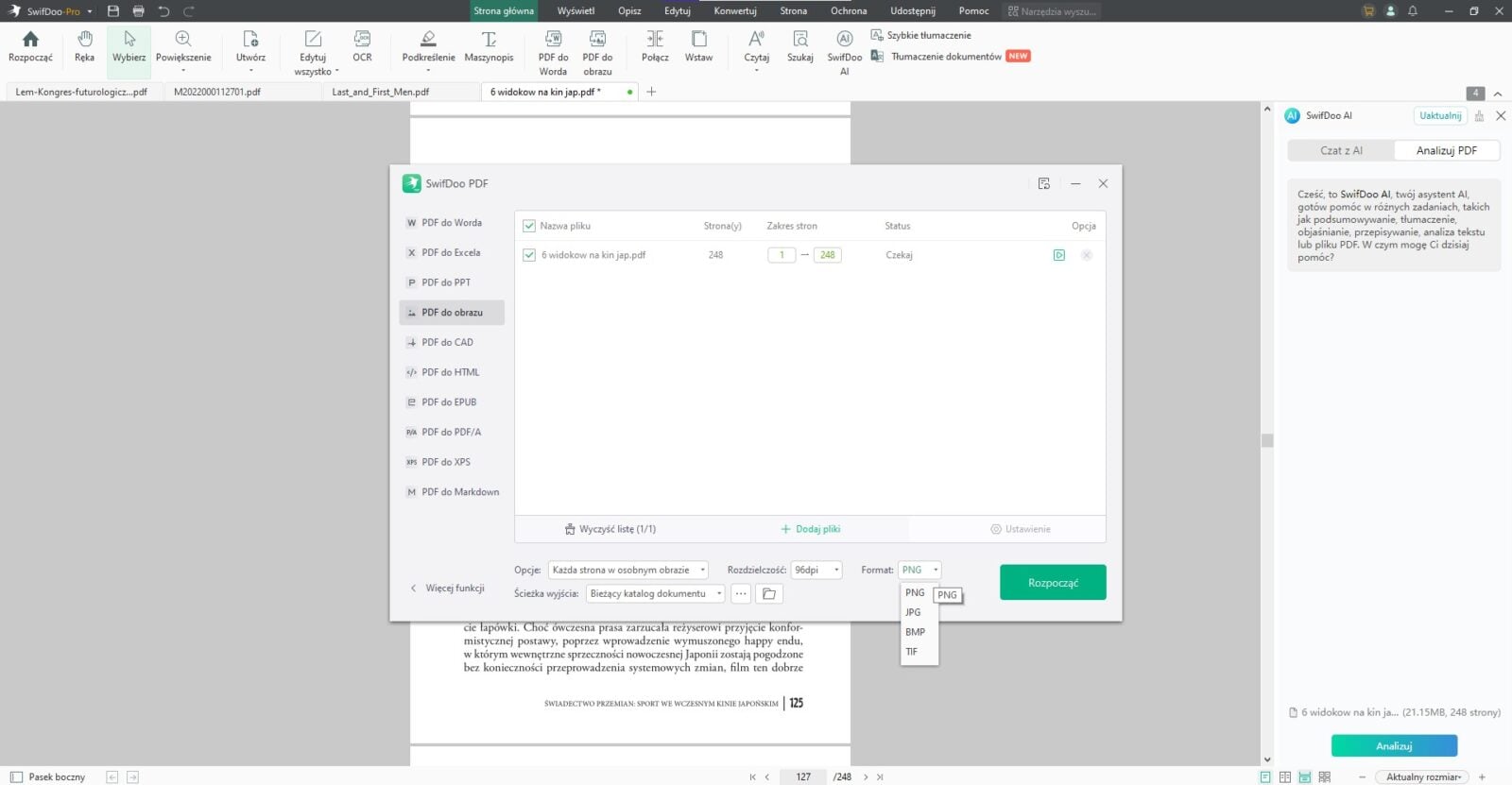Switch to two-page view icon

pos(1285,776)
